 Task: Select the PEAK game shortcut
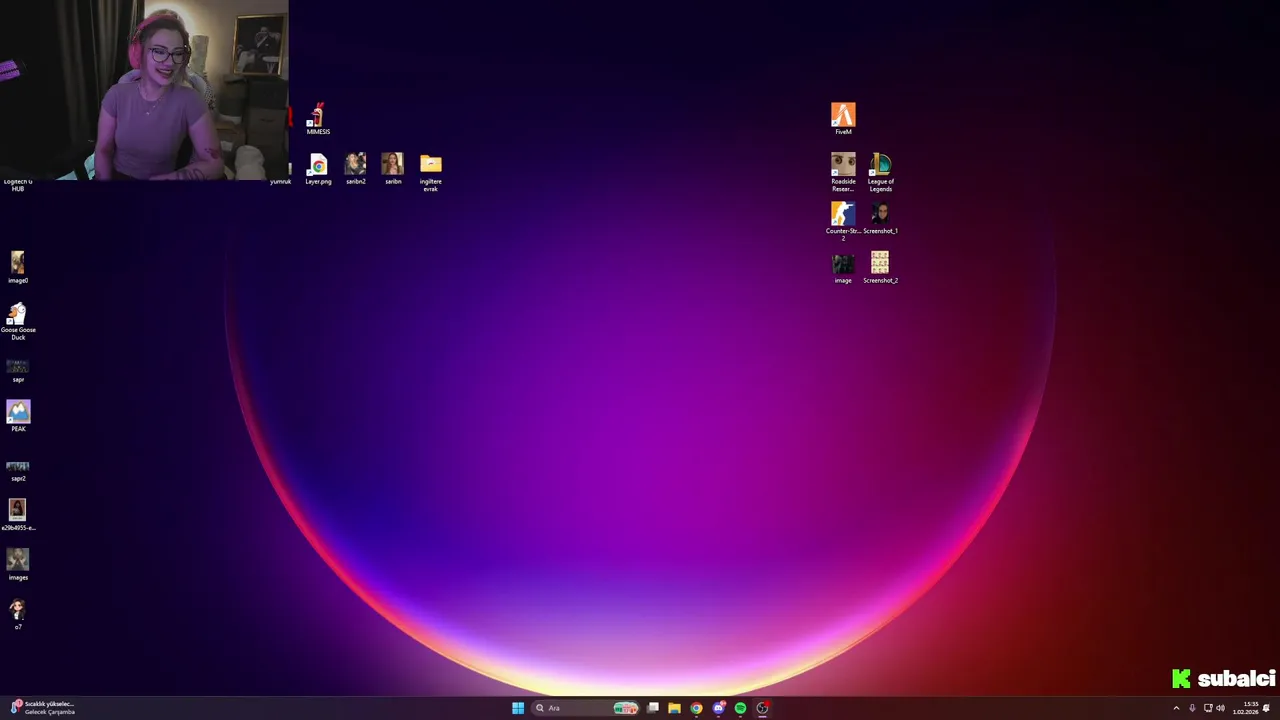(18, 416)
